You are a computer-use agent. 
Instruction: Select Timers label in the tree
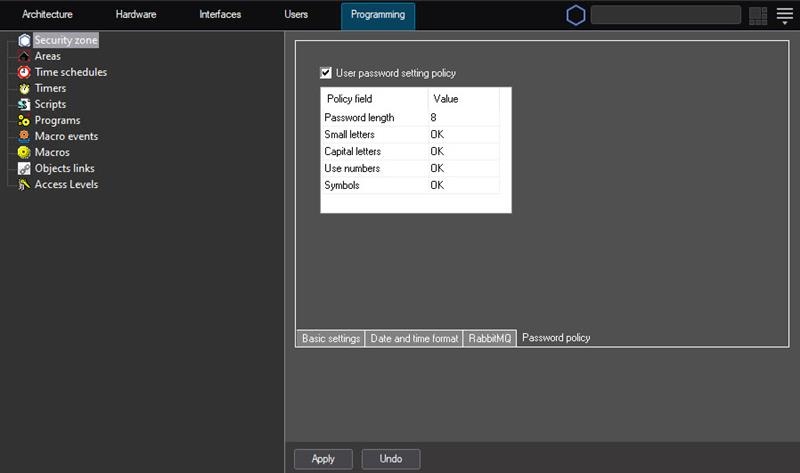(50, 88)
